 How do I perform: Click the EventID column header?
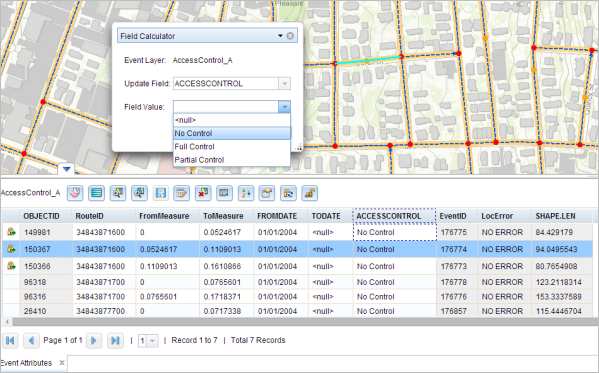pyautogui.click(x=453, y=216)
